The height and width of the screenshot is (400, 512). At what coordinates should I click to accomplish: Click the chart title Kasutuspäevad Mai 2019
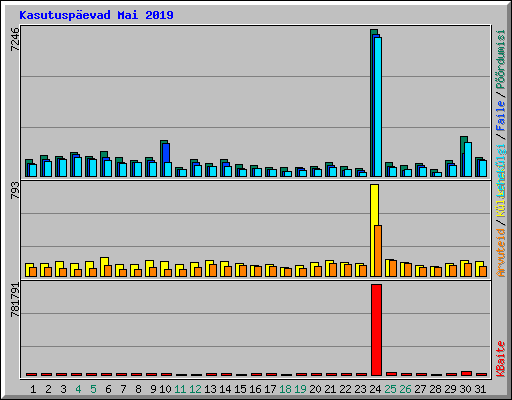(x=96, y=15)
